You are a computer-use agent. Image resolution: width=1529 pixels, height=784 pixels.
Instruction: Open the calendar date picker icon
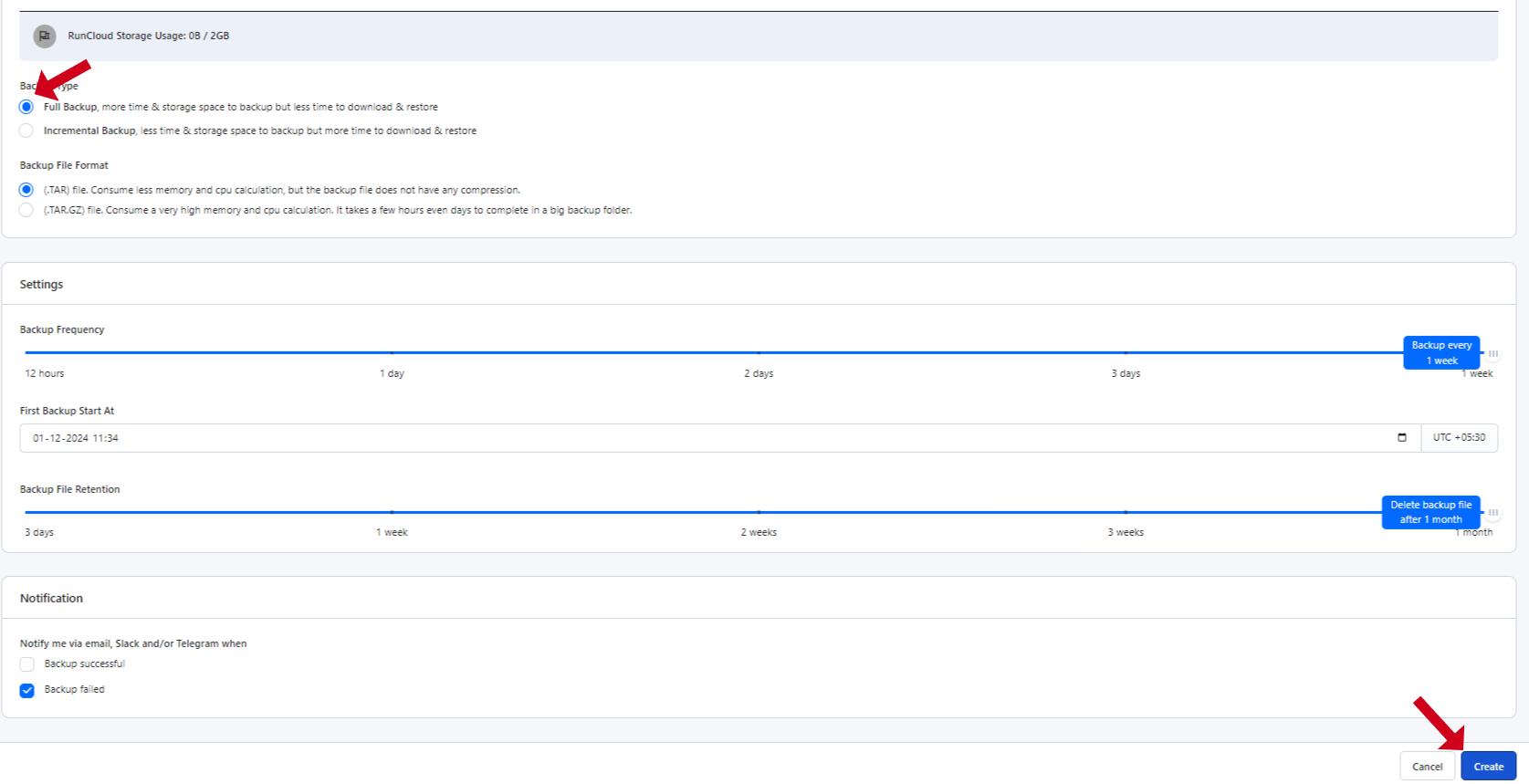click(1401, 438)
